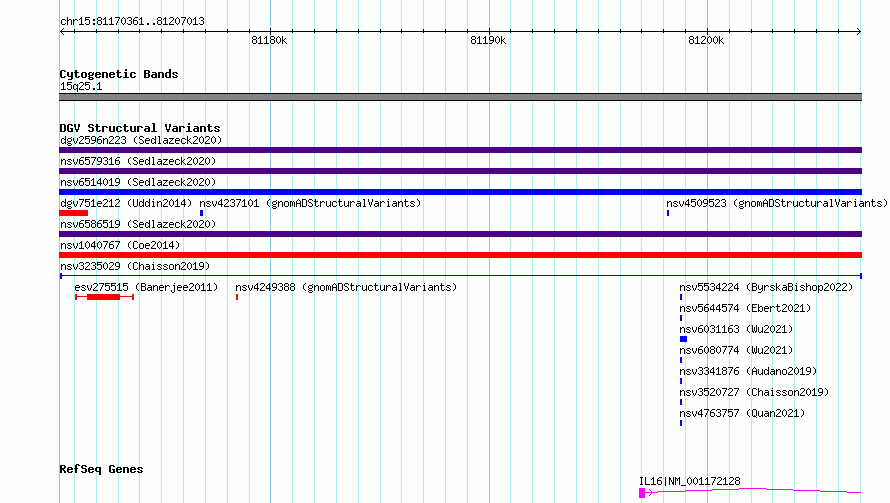The width and height of the screenshot is (890, 503).
Task: Click the purple dgv2596n223 variant bar
Action: [x=460, y=150]
